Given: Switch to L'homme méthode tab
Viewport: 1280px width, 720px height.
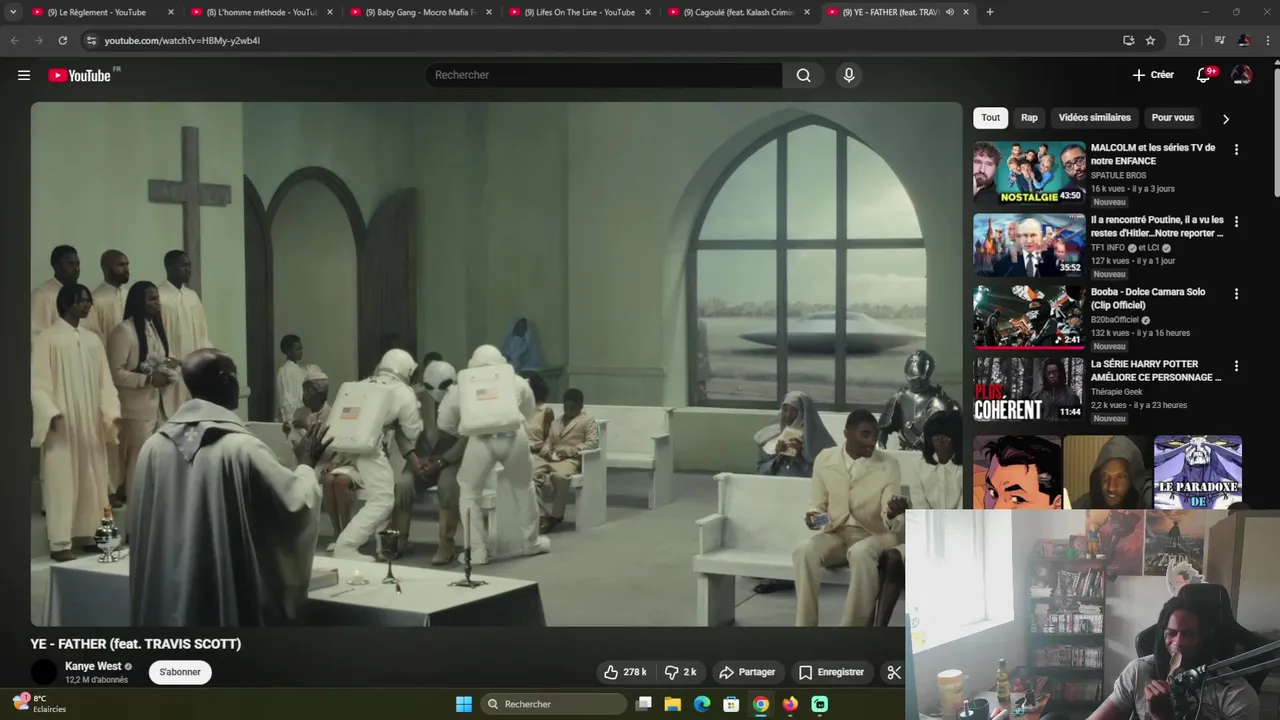Looking at the screenshot, I should (262, 12).
